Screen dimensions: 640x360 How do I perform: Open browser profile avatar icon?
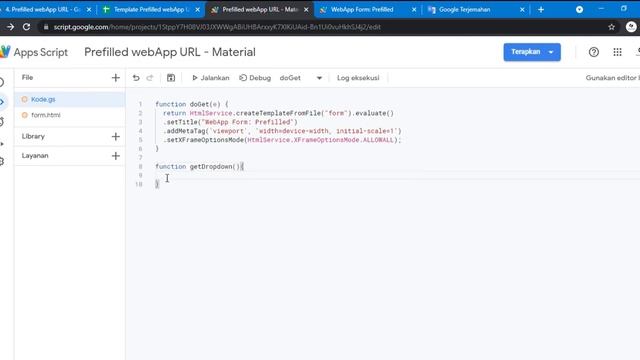pos(631,27)
